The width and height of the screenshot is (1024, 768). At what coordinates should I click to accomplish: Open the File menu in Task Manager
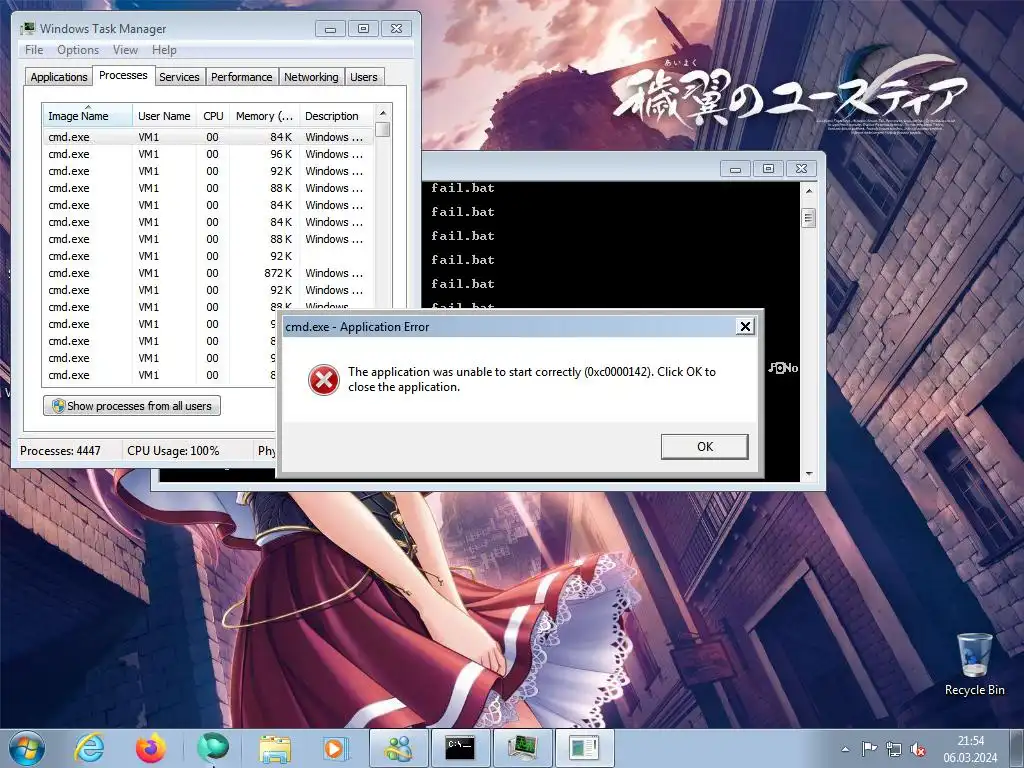[34, 50]
